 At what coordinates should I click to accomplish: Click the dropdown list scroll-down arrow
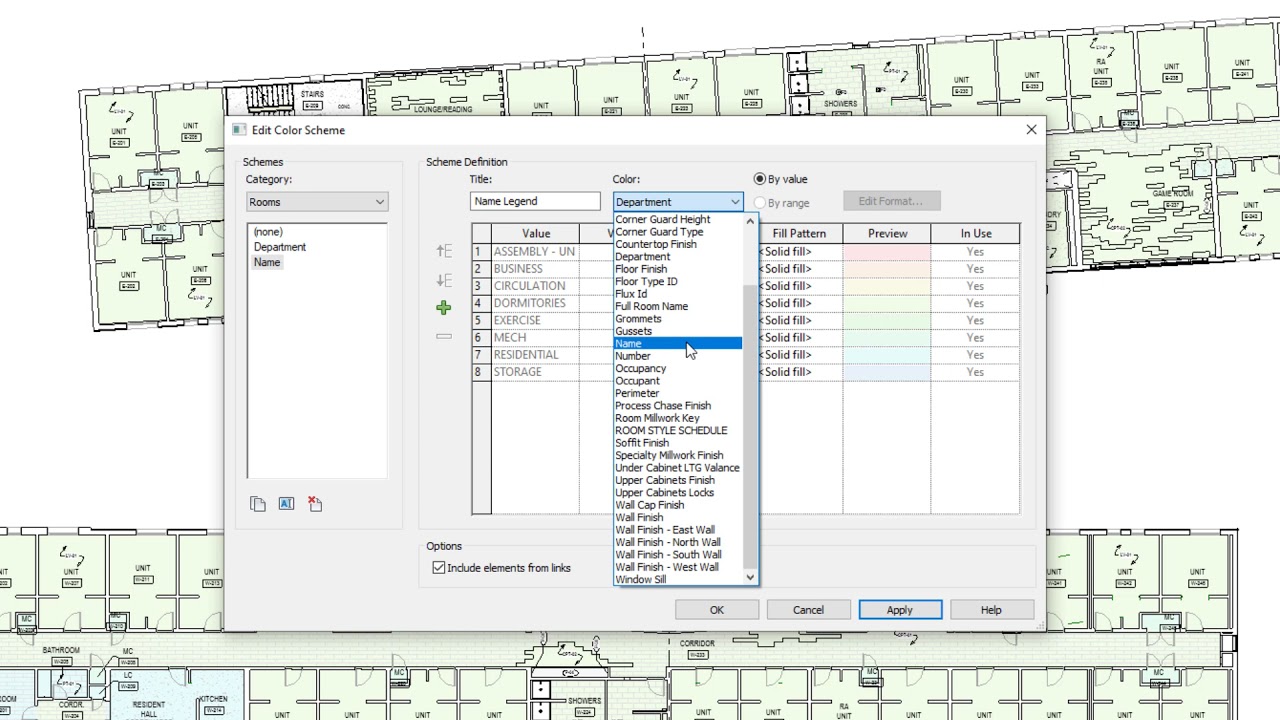point(750,577)
